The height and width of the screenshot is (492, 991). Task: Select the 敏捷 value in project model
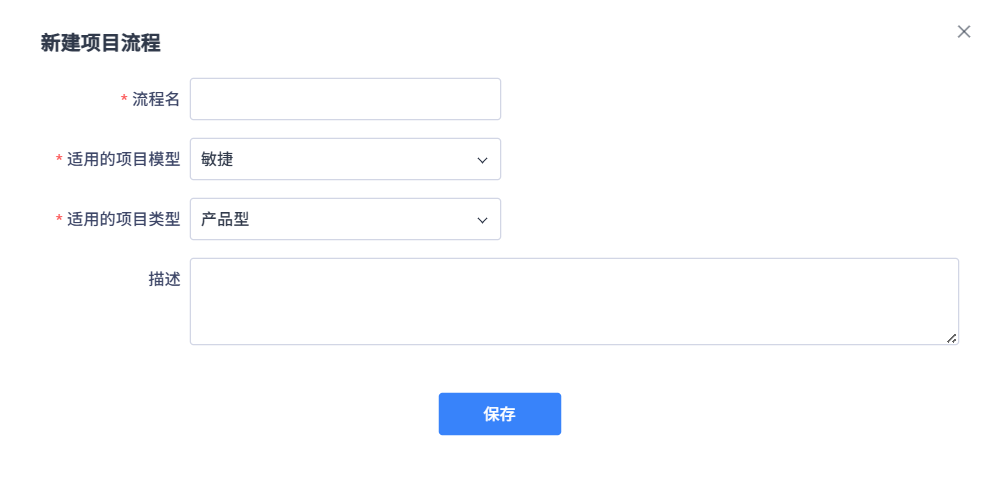pos(217,159)
